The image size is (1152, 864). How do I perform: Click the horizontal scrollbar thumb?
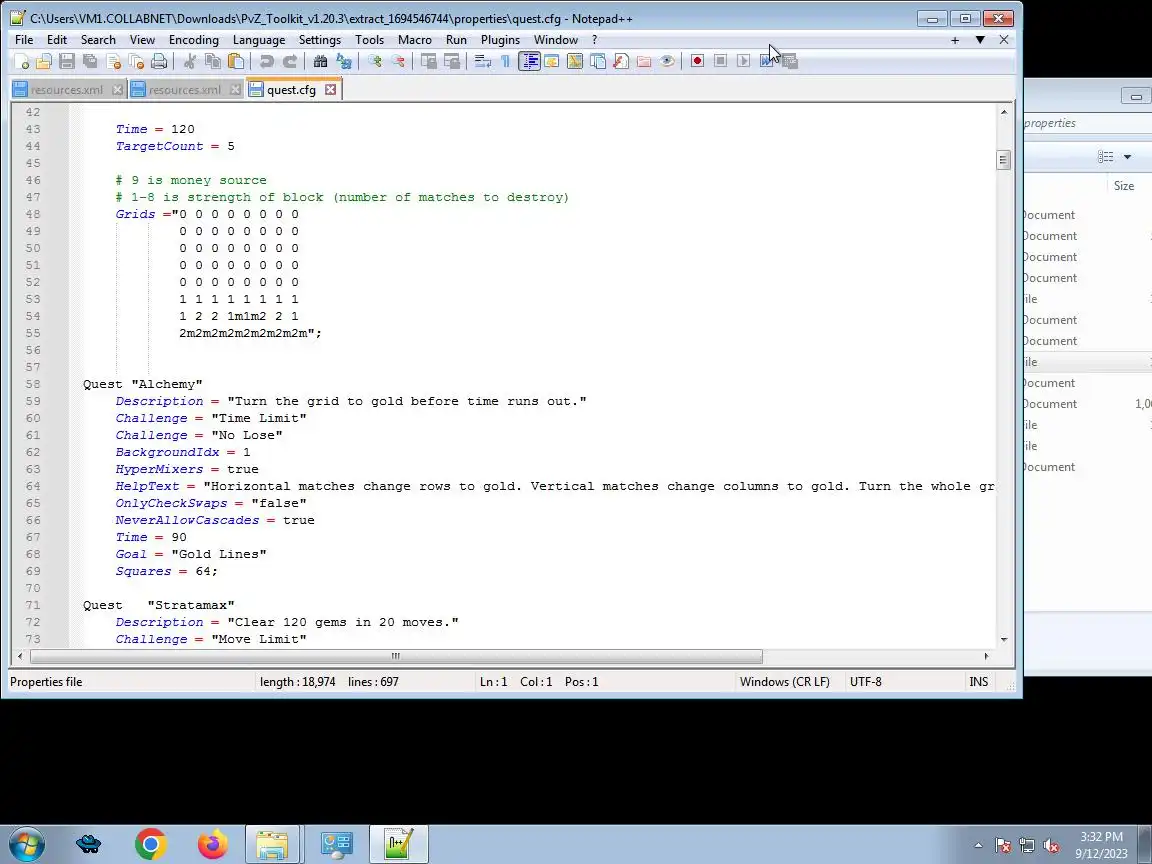pos(395,656)
